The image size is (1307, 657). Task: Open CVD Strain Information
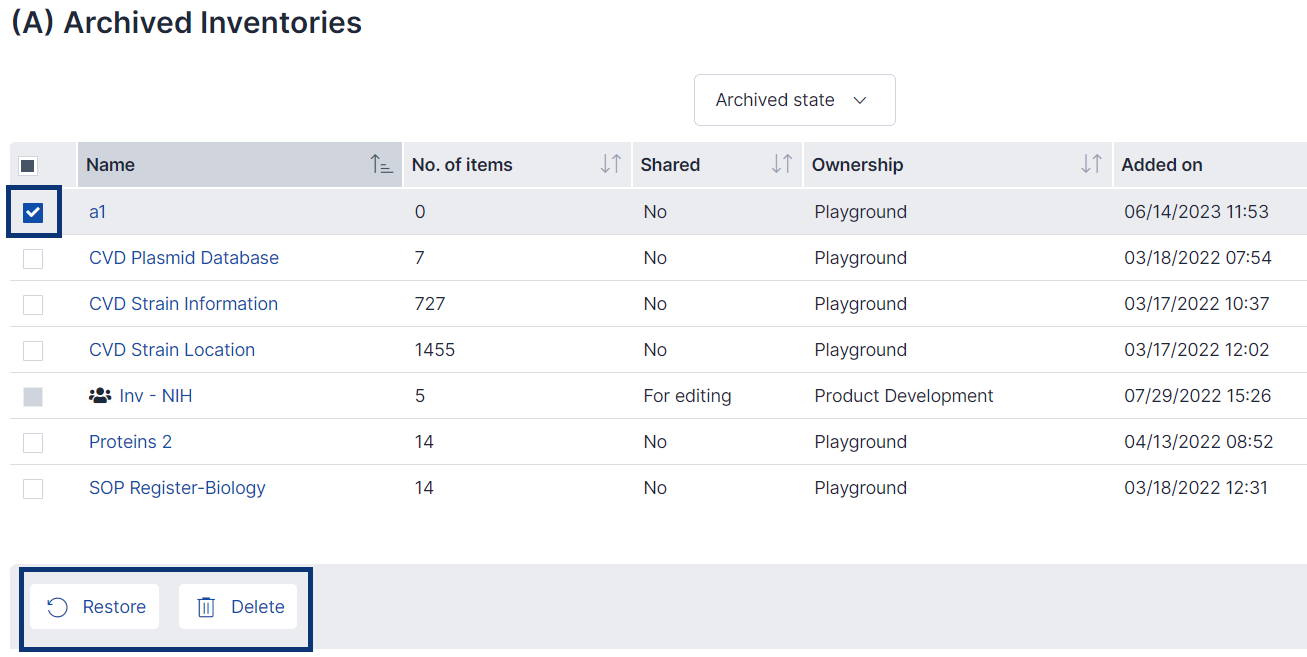(183, 304)
